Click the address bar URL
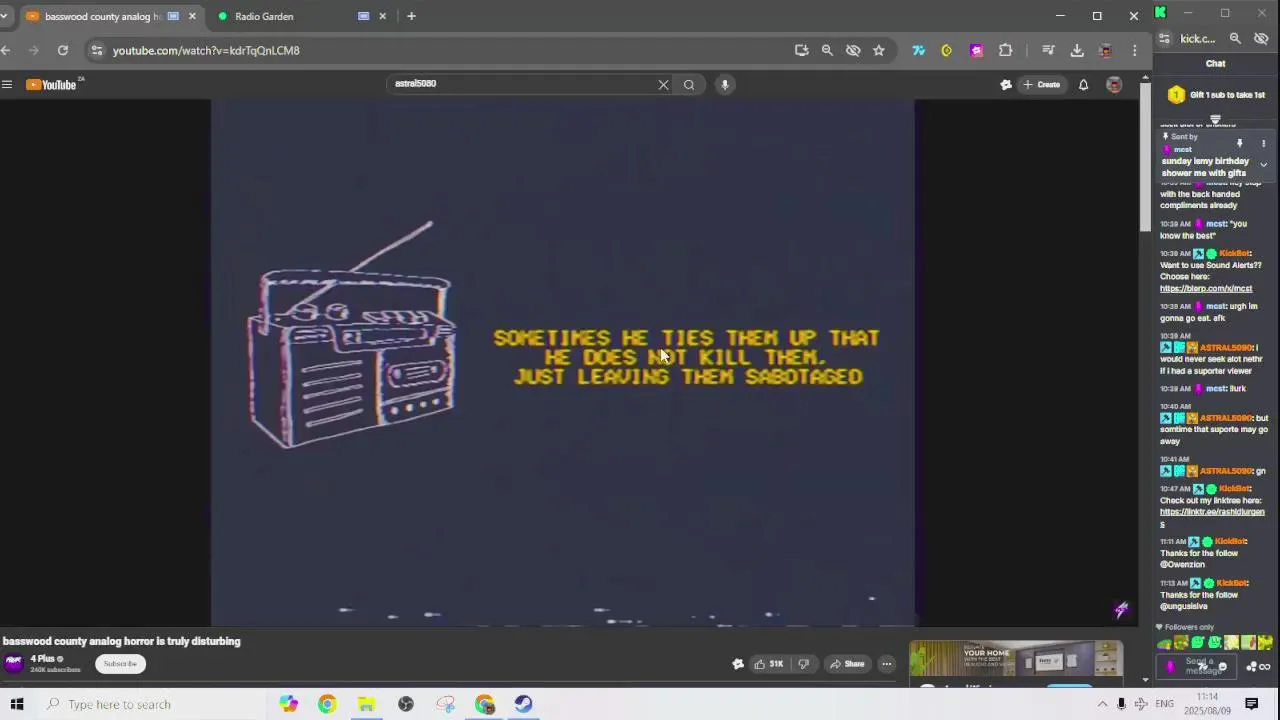The width and height of the screenshot is (1280, 720). [206, 50]
